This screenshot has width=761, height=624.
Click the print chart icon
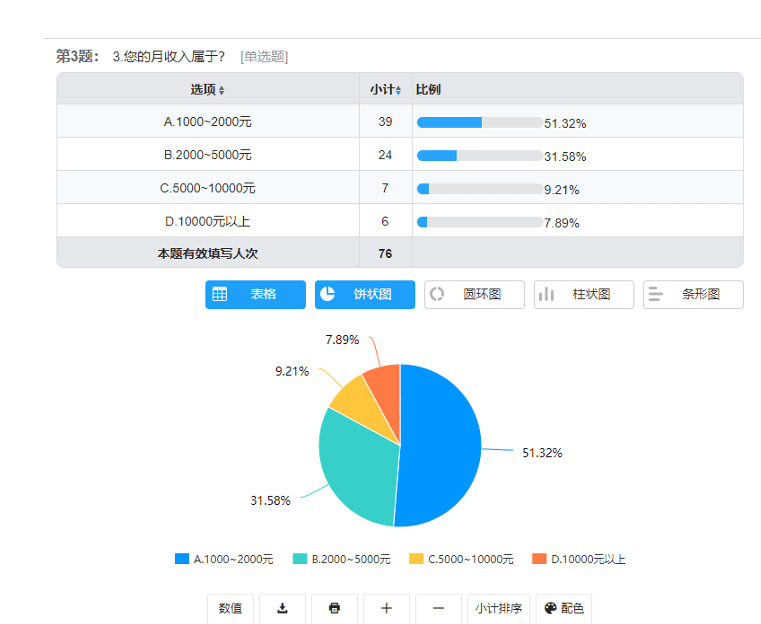pos(334,608)
